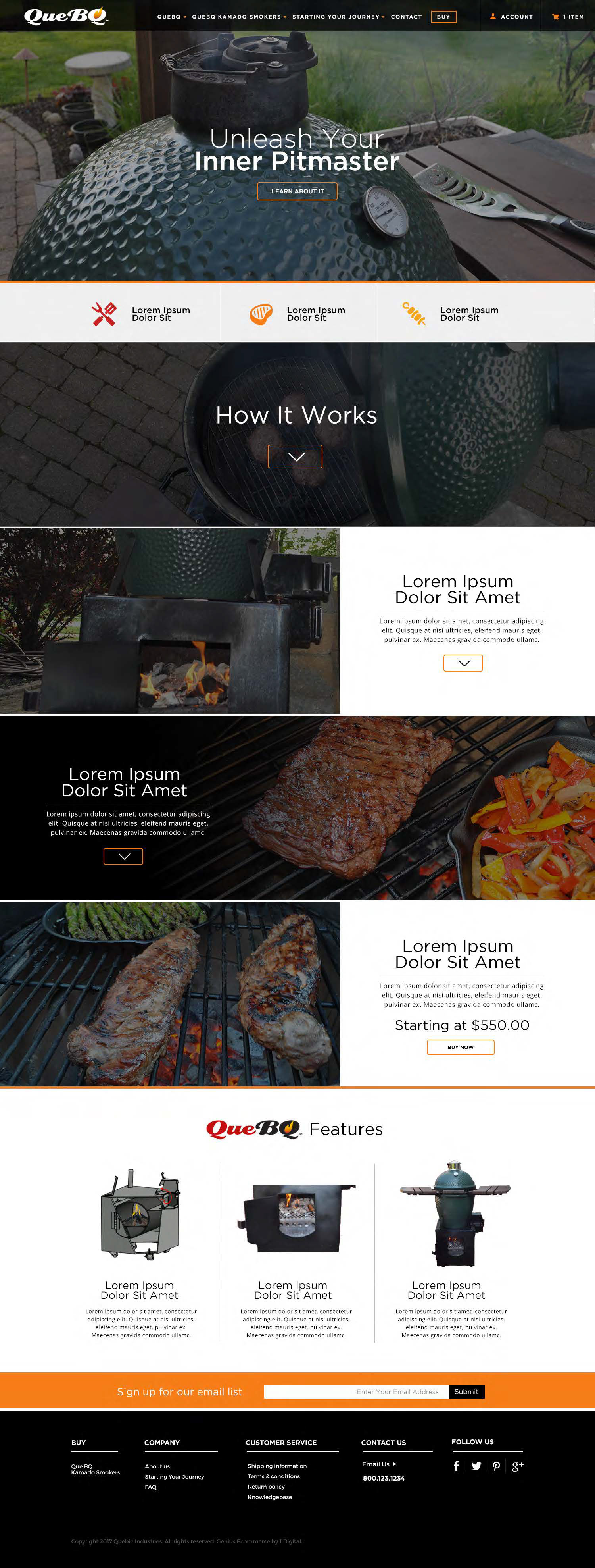Image resolution: width=595 pixels, height=1568 pixels.
Task: Open the Google Plus footer icon
Action: (517, 1466)
